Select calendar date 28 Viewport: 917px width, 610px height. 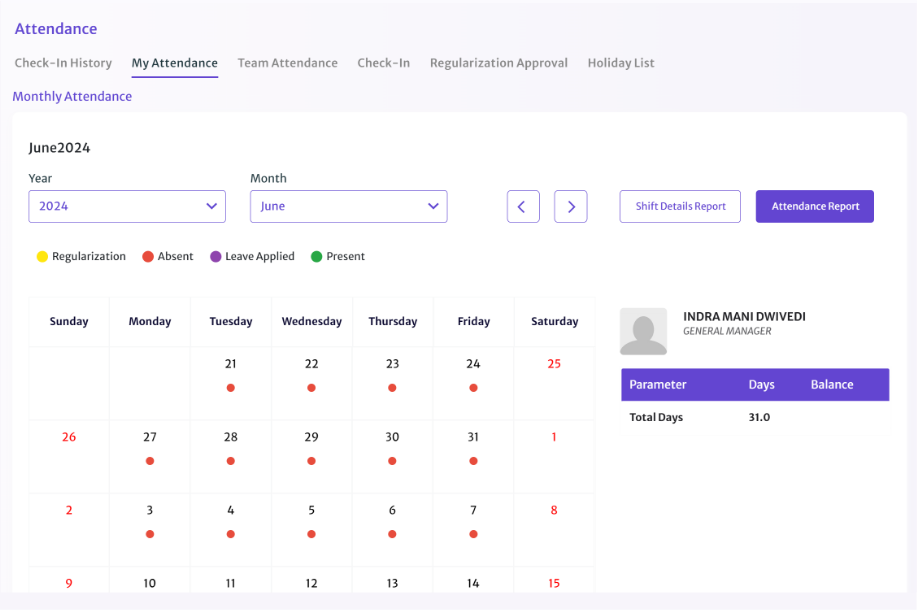click(230, 437)
